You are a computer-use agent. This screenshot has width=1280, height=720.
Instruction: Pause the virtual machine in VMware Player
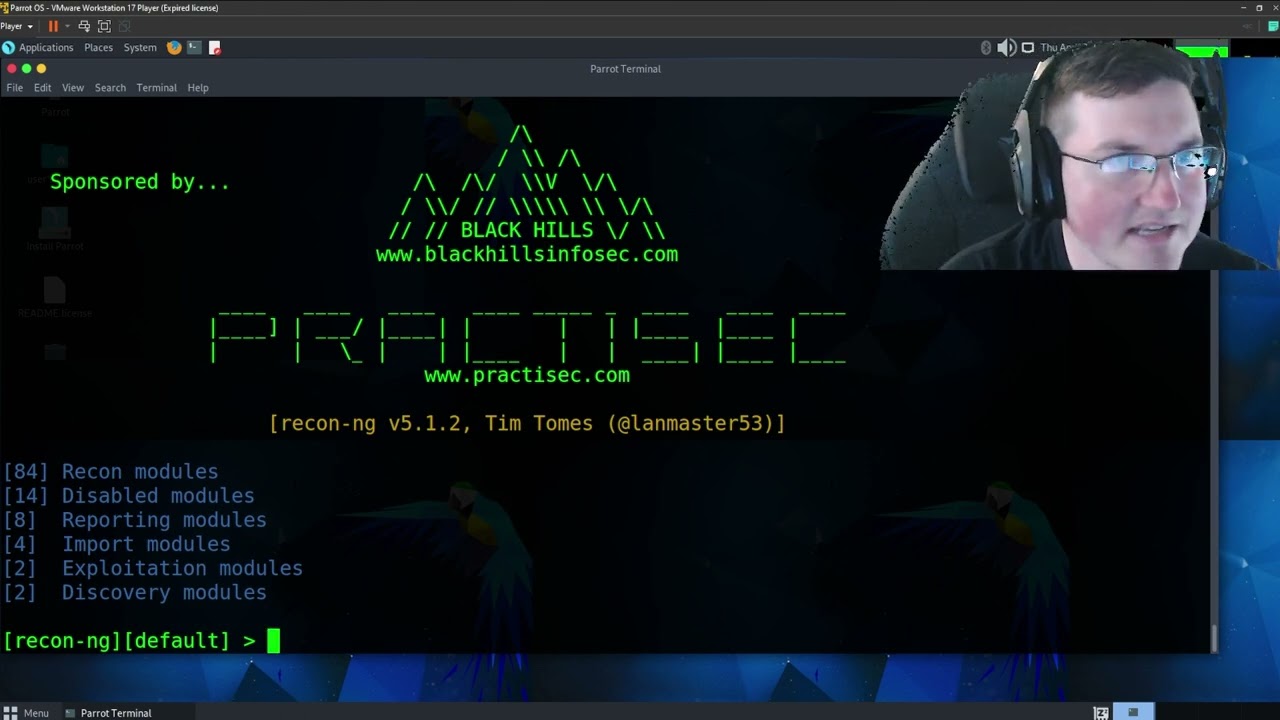[53, 26]
